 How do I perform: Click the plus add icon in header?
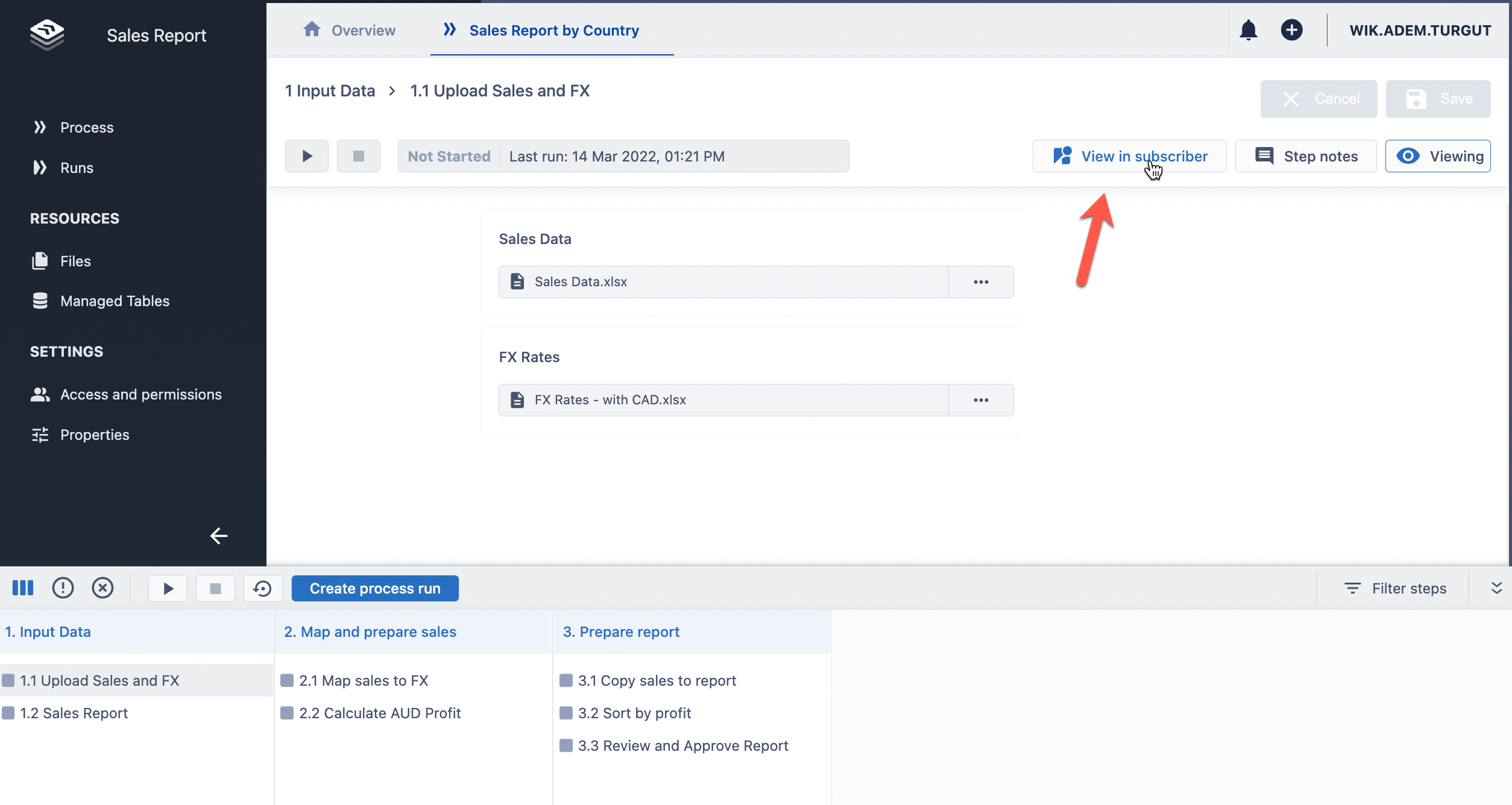click(1291, 30)
